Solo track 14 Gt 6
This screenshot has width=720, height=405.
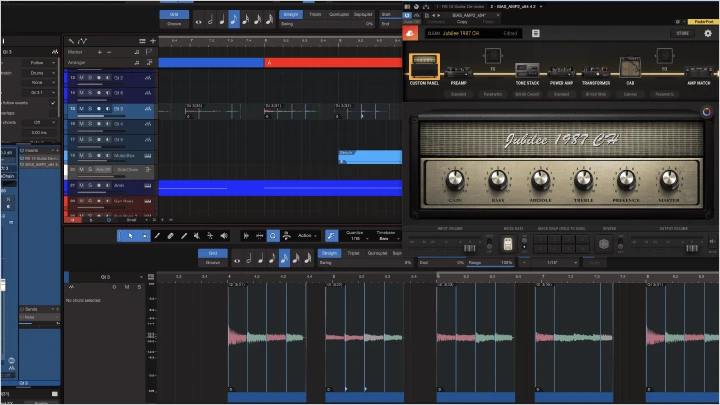[90, 93]
